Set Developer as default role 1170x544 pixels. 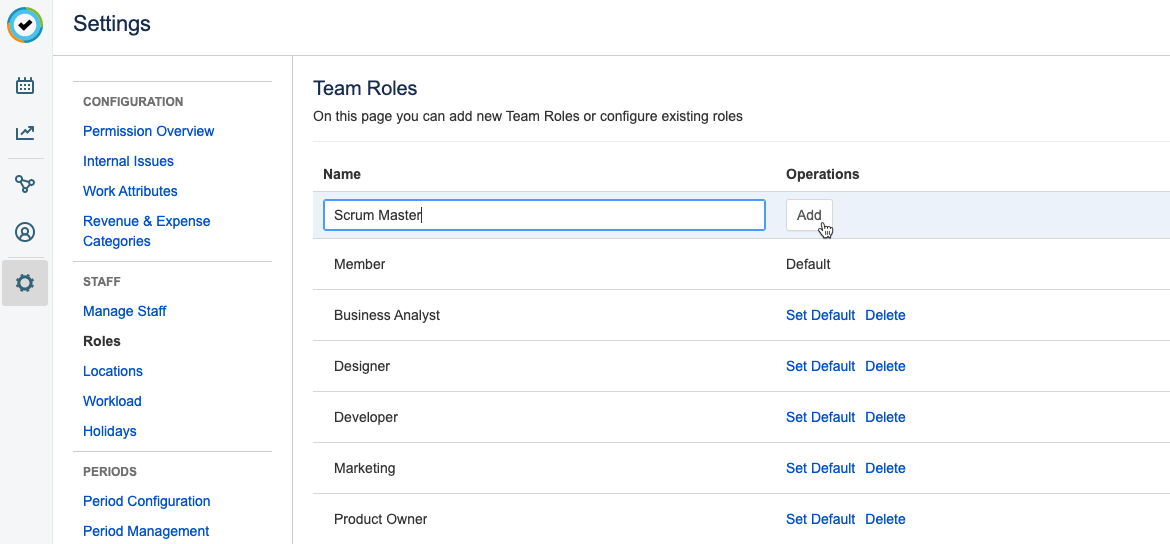820,417
